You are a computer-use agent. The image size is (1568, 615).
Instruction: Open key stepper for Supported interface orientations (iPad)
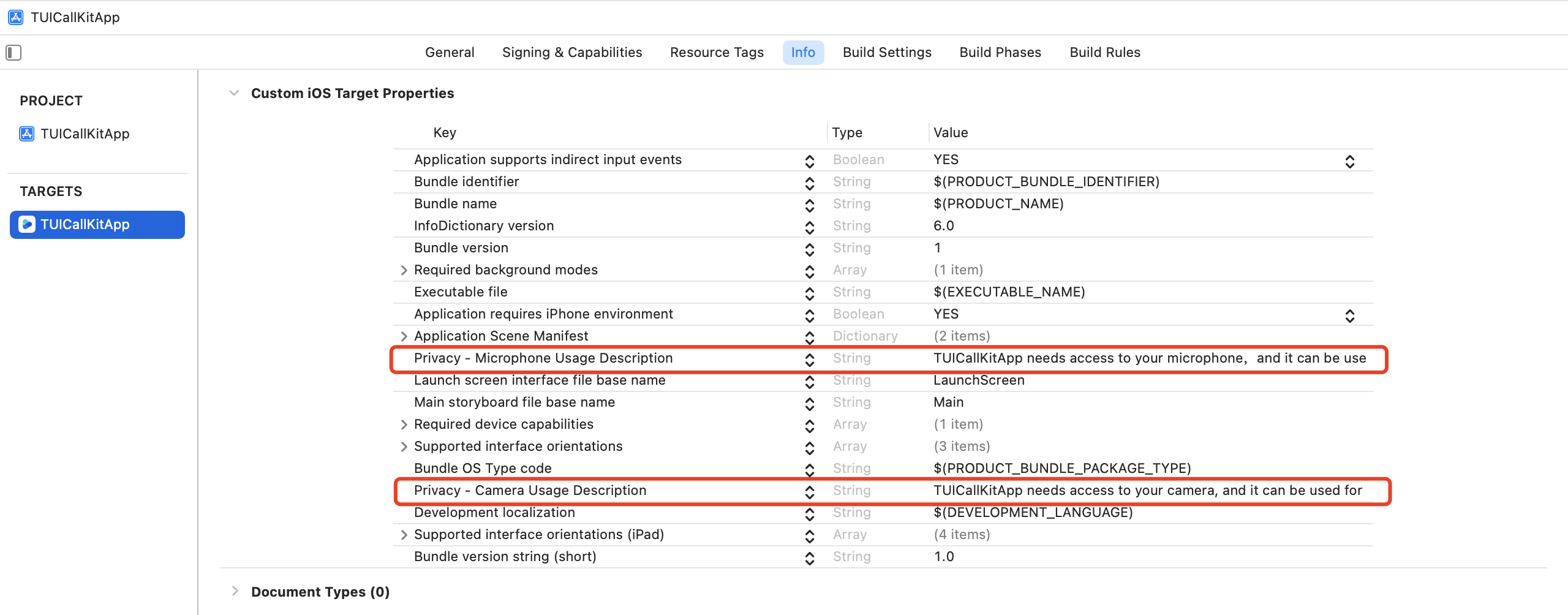coord(810,536)
